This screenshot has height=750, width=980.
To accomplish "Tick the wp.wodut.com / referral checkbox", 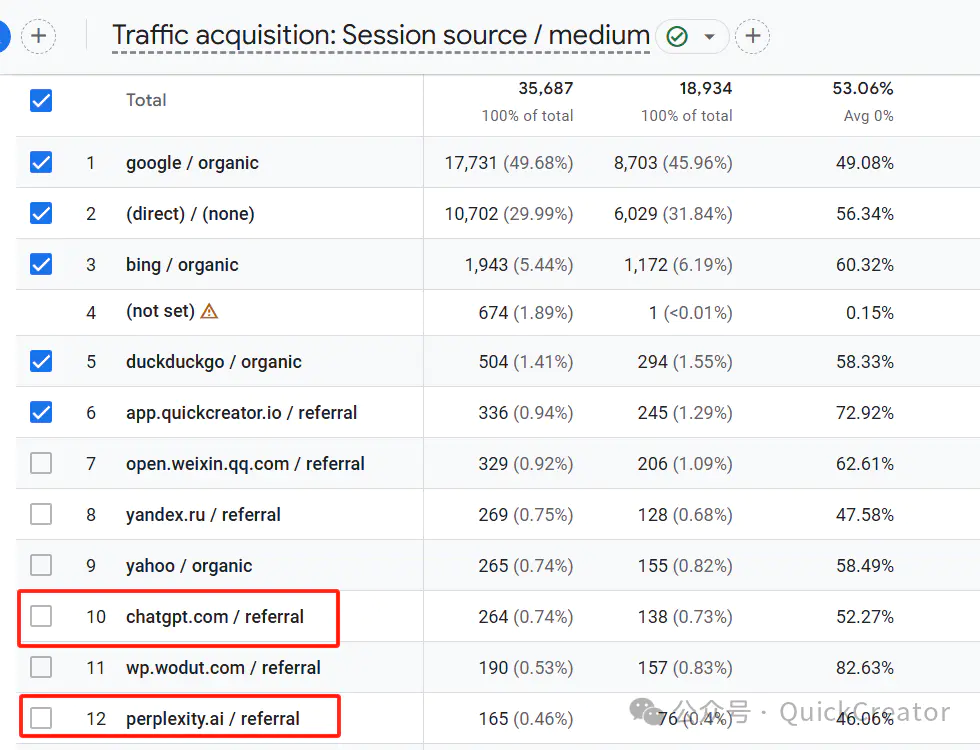I will coord(41,667).
